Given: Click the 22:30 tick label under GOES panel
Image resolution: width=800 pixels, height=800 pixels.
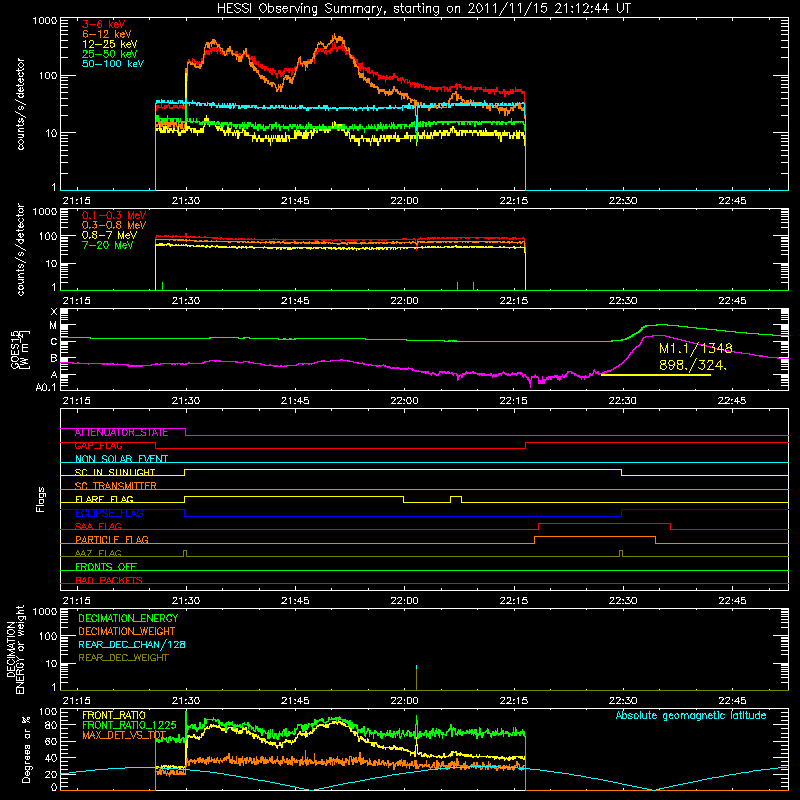Looking at the screenshot, I should (x=622, y=401).
